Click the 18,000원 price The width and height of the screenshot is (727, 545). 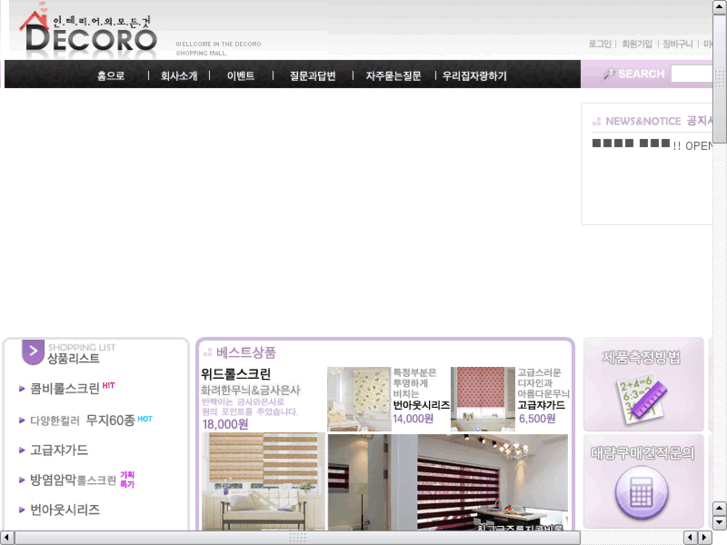[x=225, y=424]
